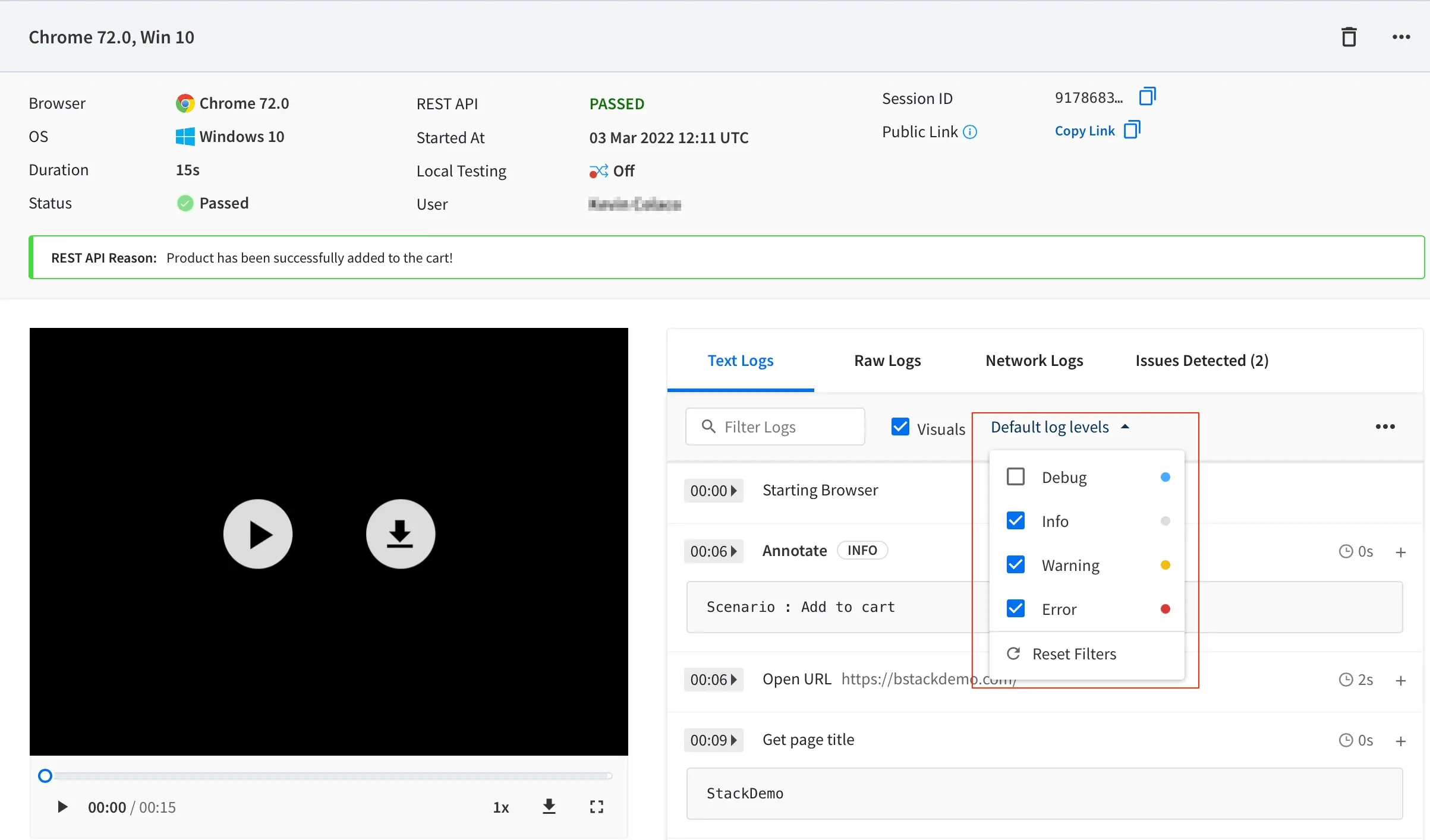Expand the Open URL log entry
Image resolution: width=1430 pixels, height=840 pixels.
[x=1400, y=680]
